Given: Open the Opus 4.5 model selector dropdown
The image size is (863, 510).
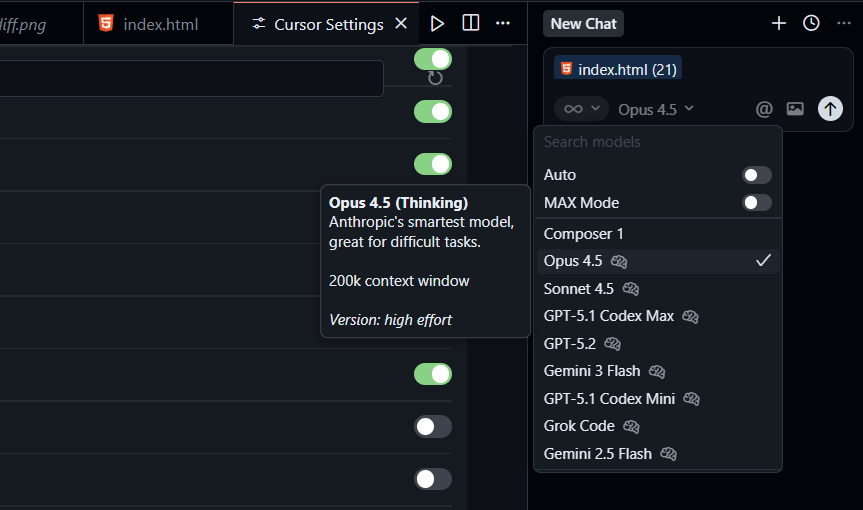Looking at the screenshot, I should pos(656,109).
